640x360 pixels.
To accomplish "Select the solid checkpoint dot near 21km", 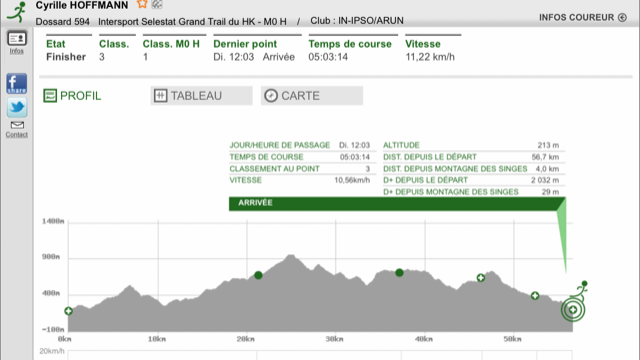I will pyautogui.click(x=258, y=276).
